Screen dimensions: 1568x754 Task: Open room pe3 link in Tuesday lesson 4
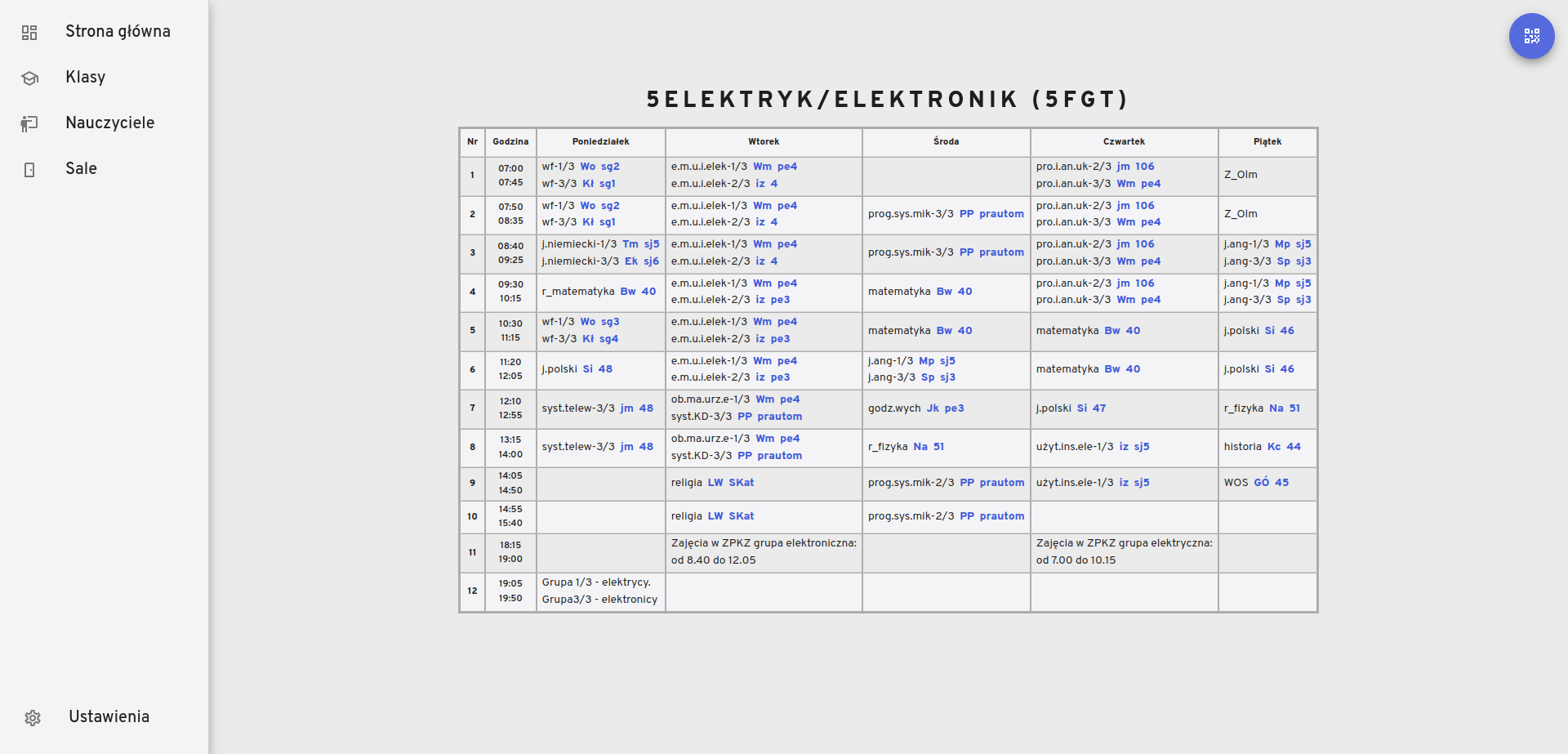(x=780, y=300)
